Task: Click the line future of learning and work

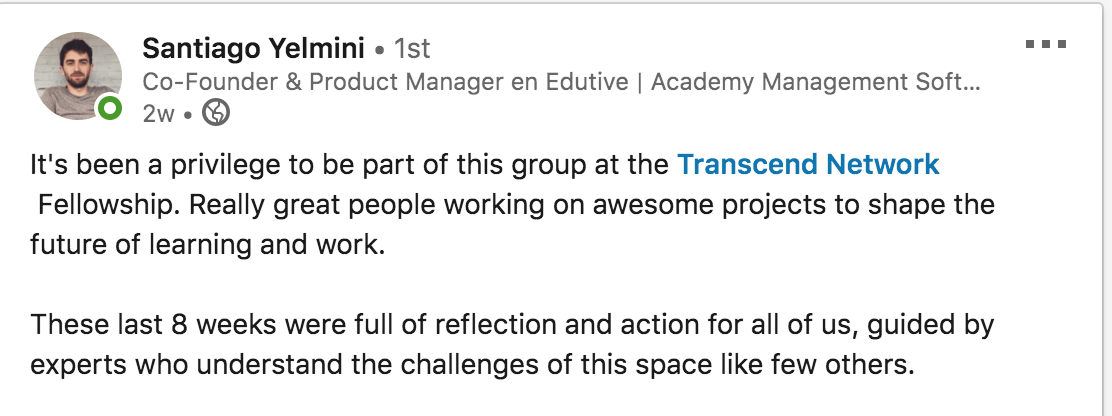Action: (207, 245)
